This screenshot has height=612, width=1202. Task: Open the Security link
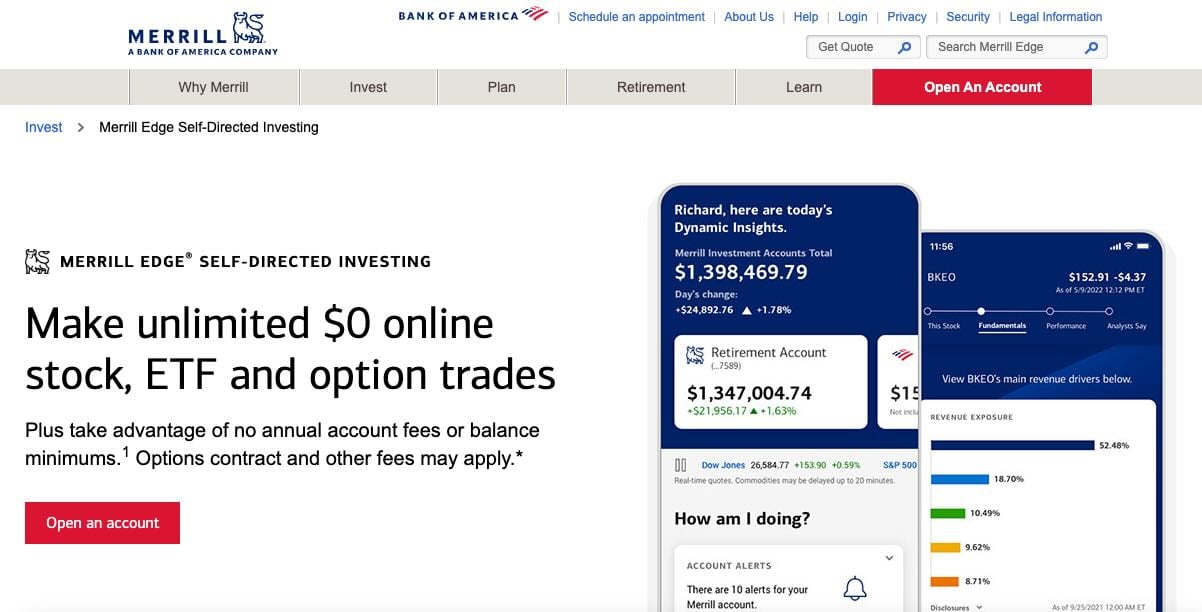968,17
